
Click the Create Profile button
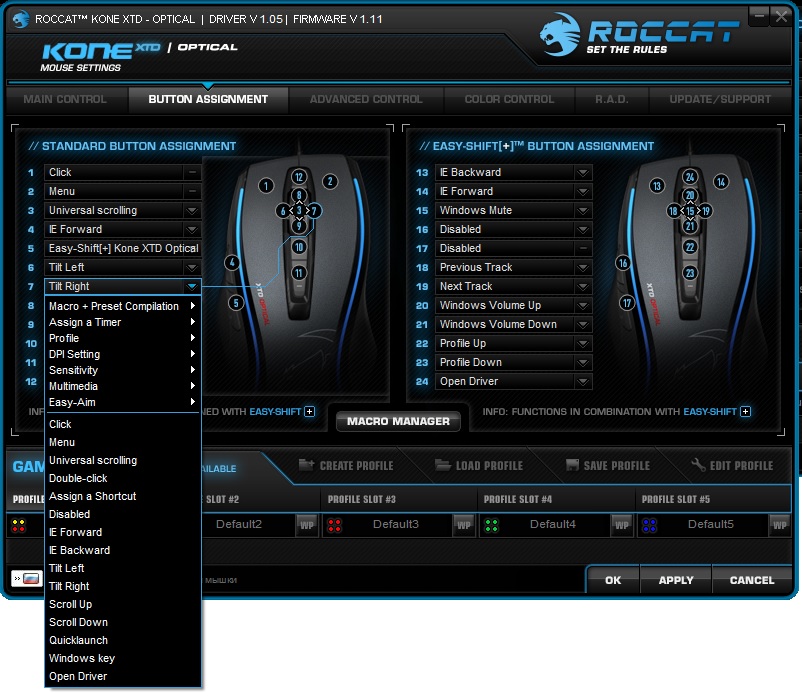[346, 465]
